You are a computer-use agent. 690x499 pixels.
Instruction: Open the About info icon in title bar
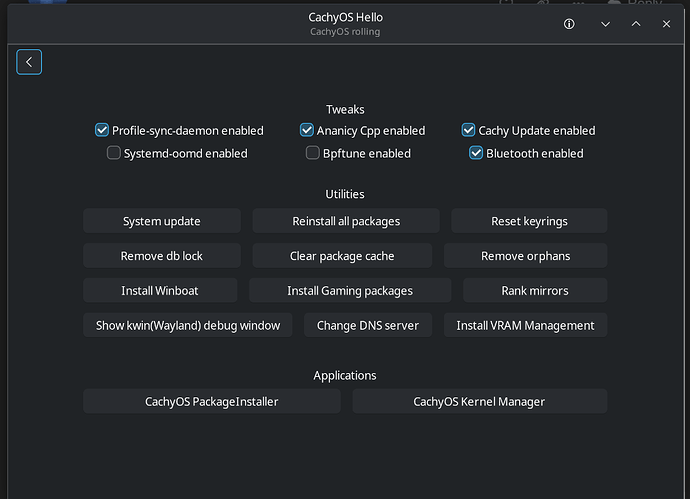click(x=569, y=24)
